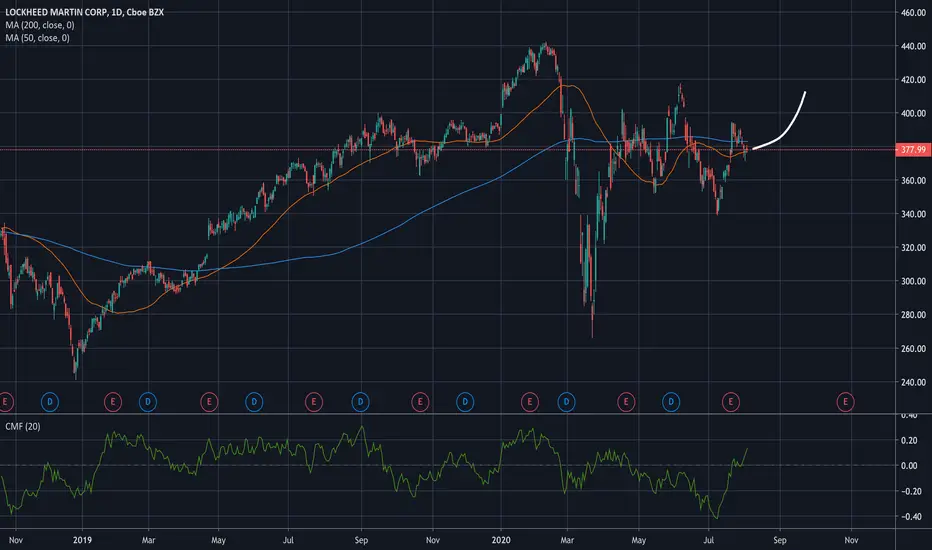This screenshot has width=932, height=550.
Task: Open the dividend D marker above Mar 2020
Action: [x=566, y=402]
